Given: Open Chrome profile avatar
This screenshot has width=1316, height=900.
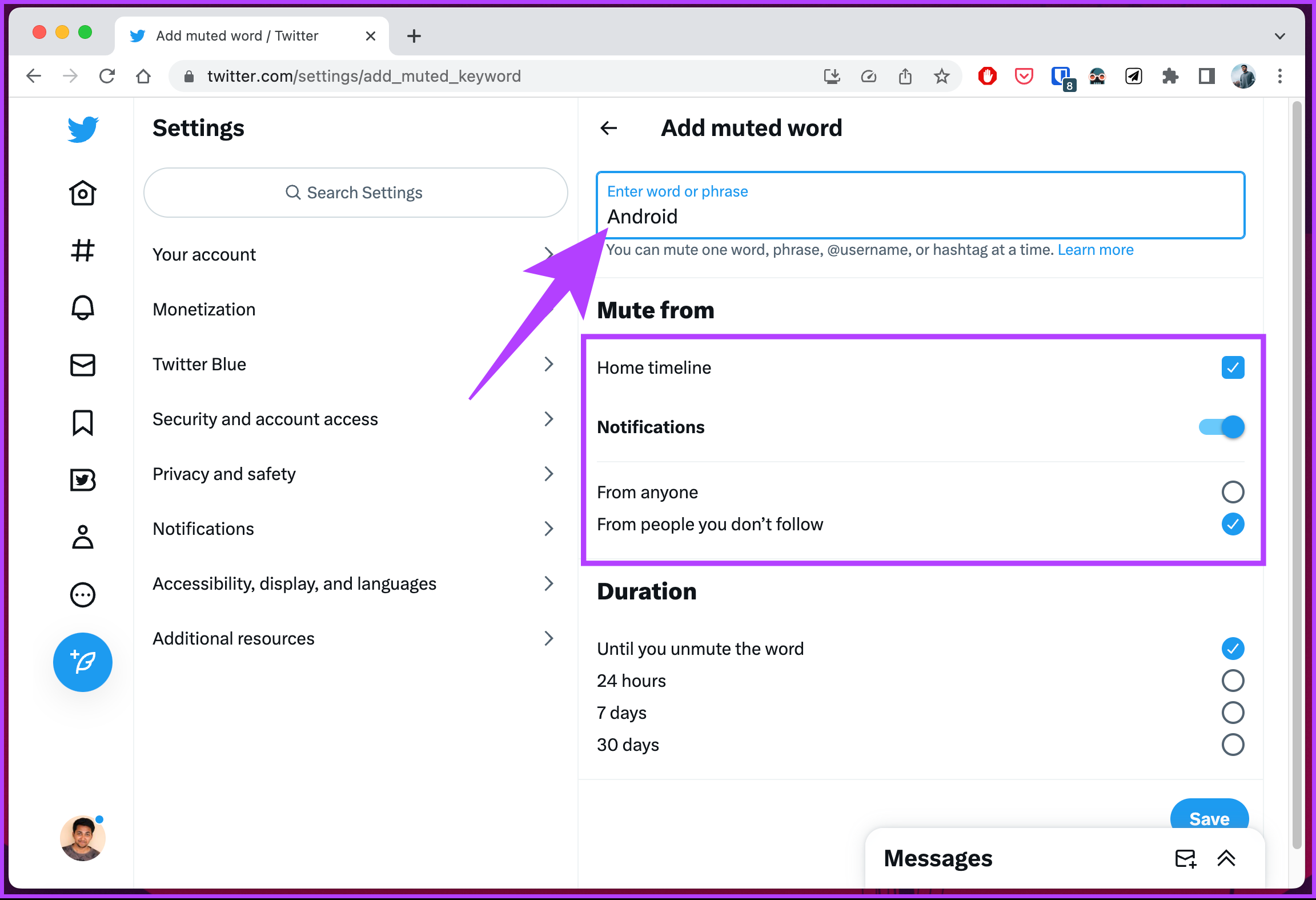Looking at the screenshot, I should click(x=1243, y=76).
